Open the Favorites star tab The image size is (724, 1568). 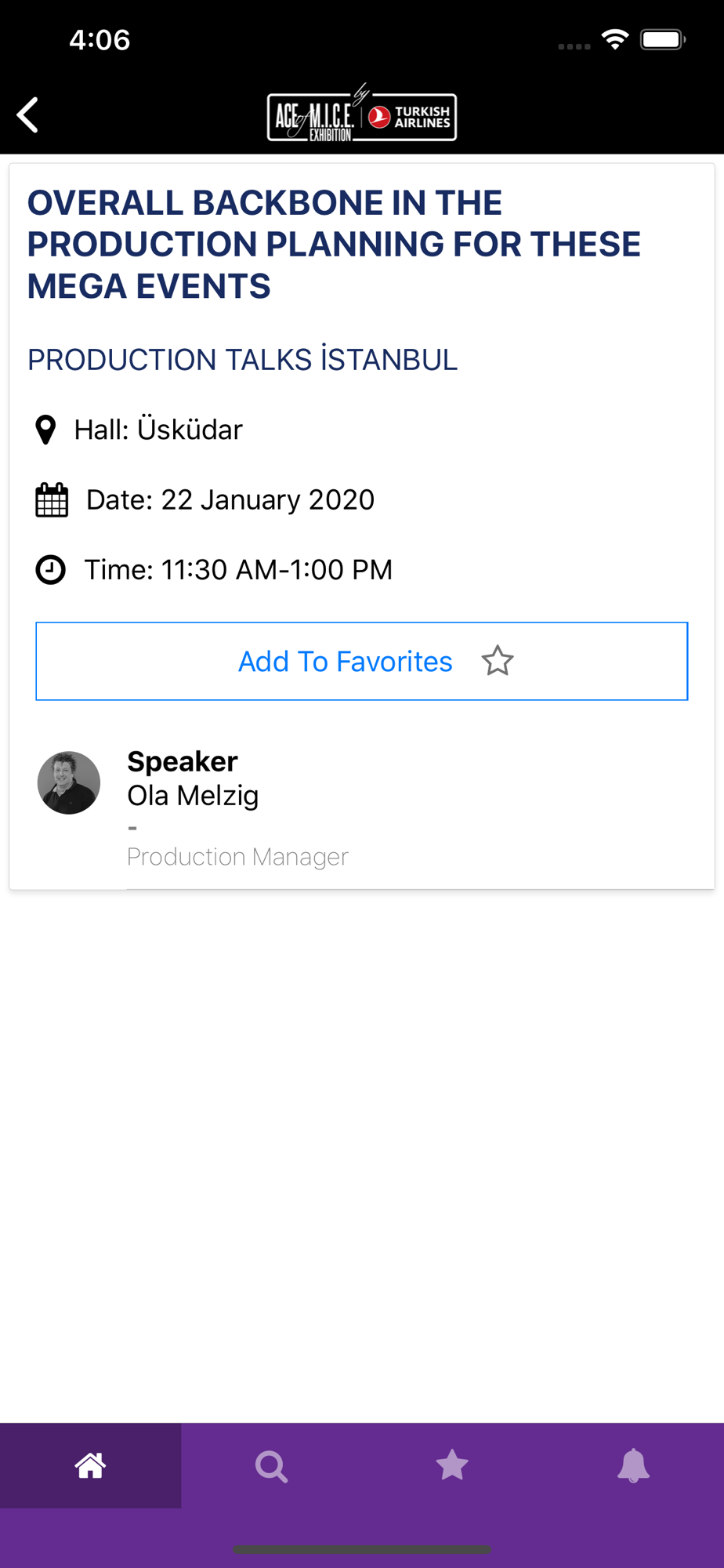point(452,1465)
